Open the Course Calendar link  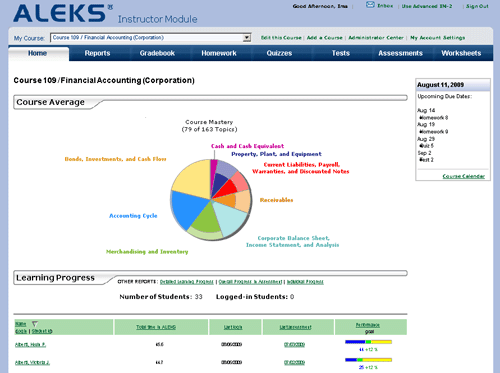click(x=464, y=176)
